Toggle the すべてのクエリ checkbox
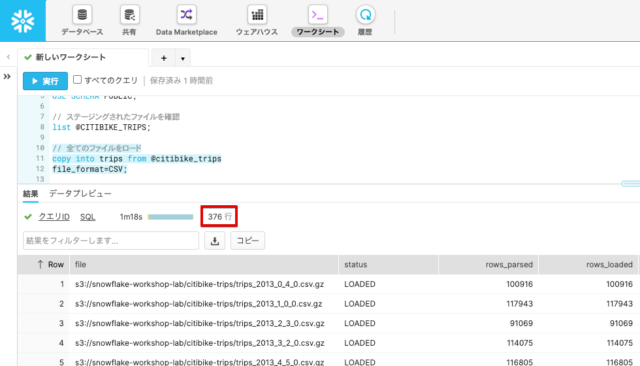 (77, 80)
